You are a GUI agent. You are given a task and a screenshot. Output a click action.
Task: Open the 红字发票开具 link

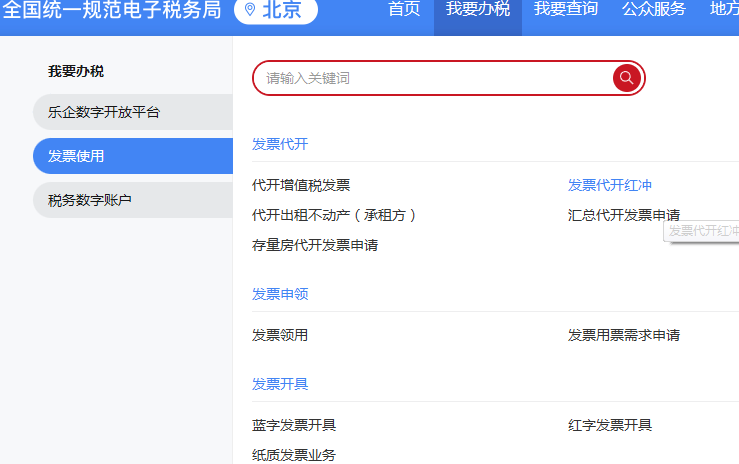coord(610,425)
